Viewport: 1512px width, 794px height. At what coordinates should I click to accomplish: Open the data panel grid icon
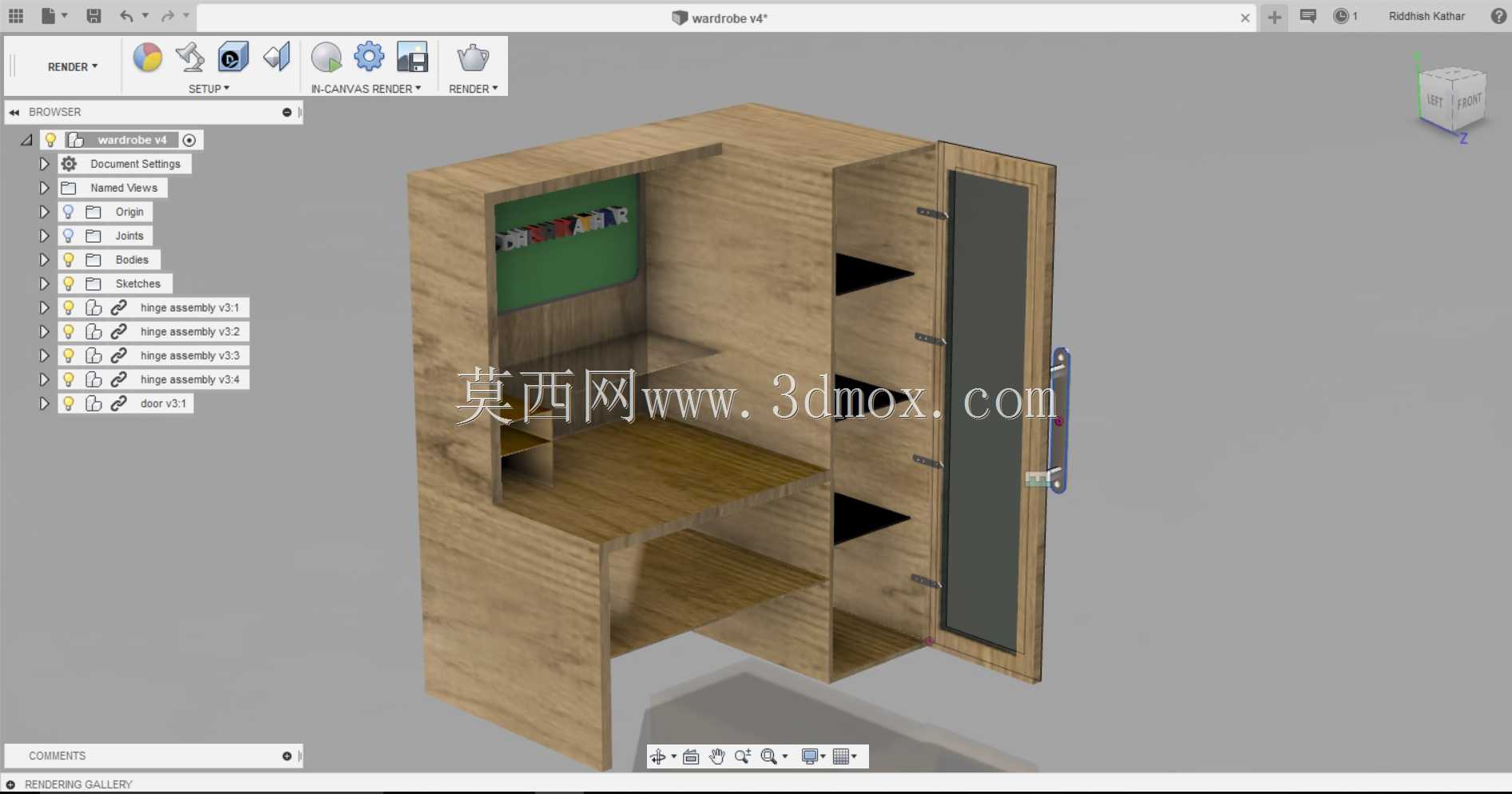[16, 16]
